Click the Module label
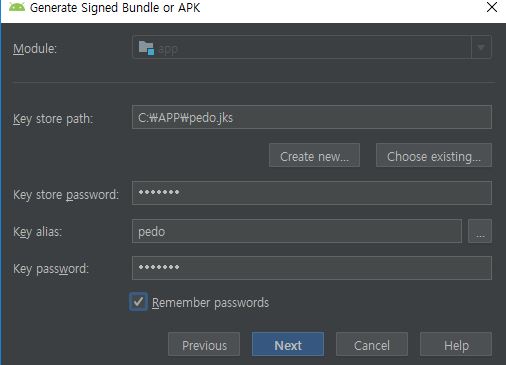506x365 pixels. click(35, 49)
